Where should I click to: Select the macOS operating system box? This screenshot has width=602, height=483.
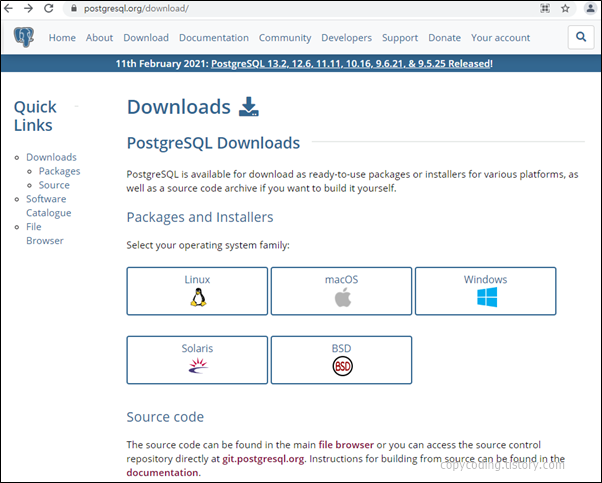click(341, 291)
